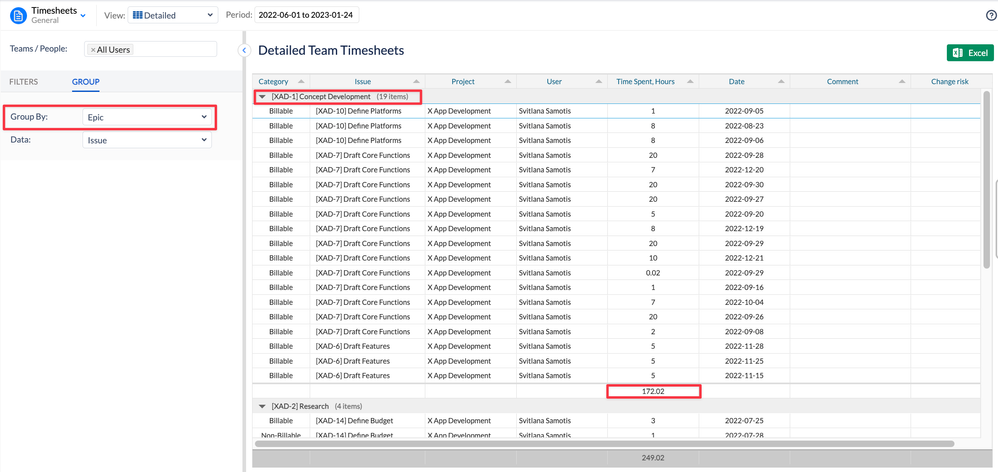This screenshot has height=472, width=998.
Task: Open the Group By Epic dropdown
Action: (x=146, y=117)
